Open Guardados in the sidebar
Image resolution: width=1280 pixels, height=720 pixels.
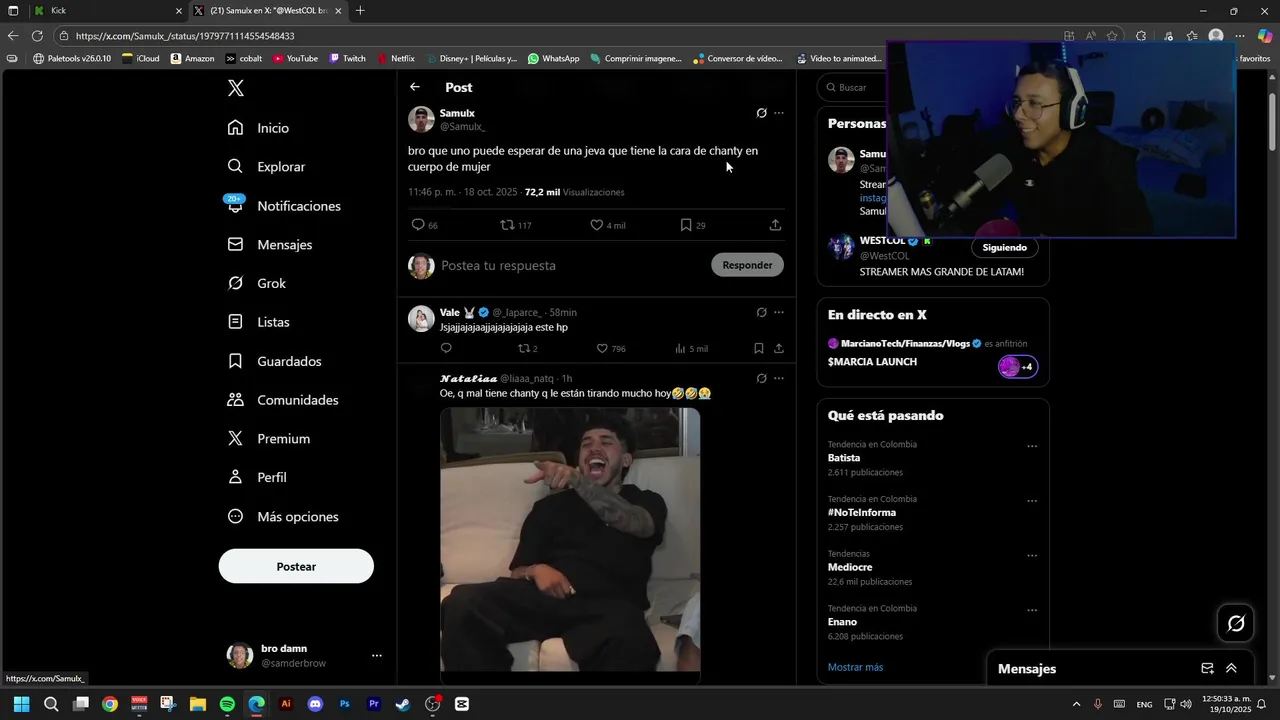275,361
